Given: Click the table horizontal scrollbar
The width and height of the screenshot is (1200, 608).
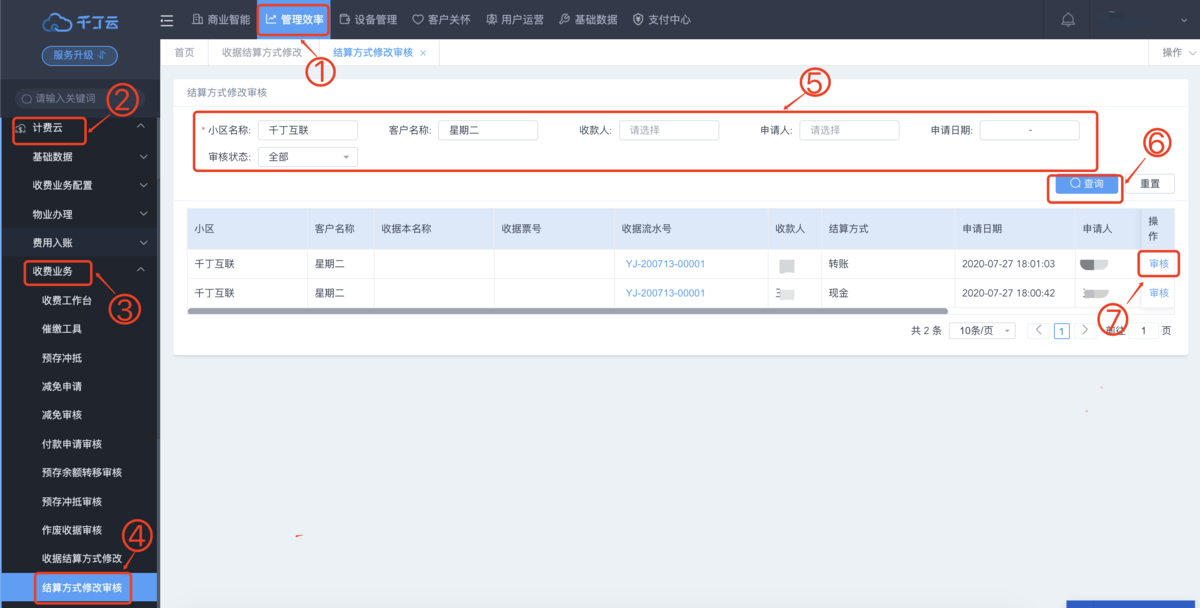Looking at the screenshot, I should coord(567,311).
